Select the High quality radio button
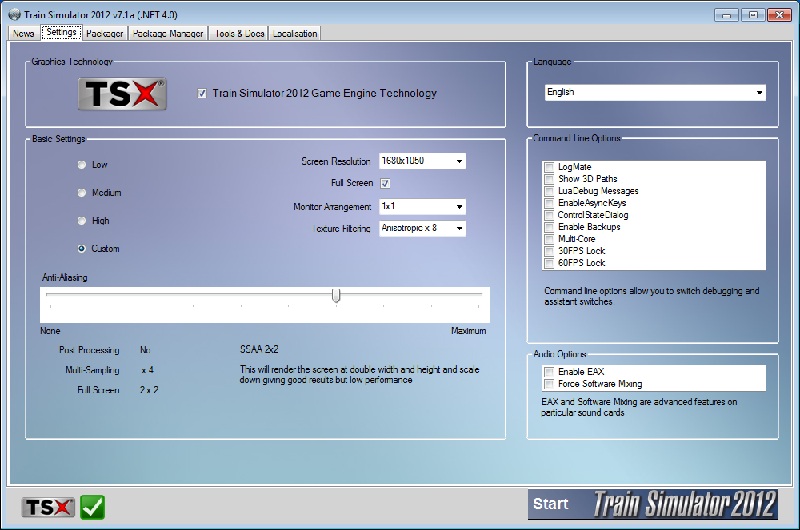Viewport: 800px width, 530px height. point(82,221)
